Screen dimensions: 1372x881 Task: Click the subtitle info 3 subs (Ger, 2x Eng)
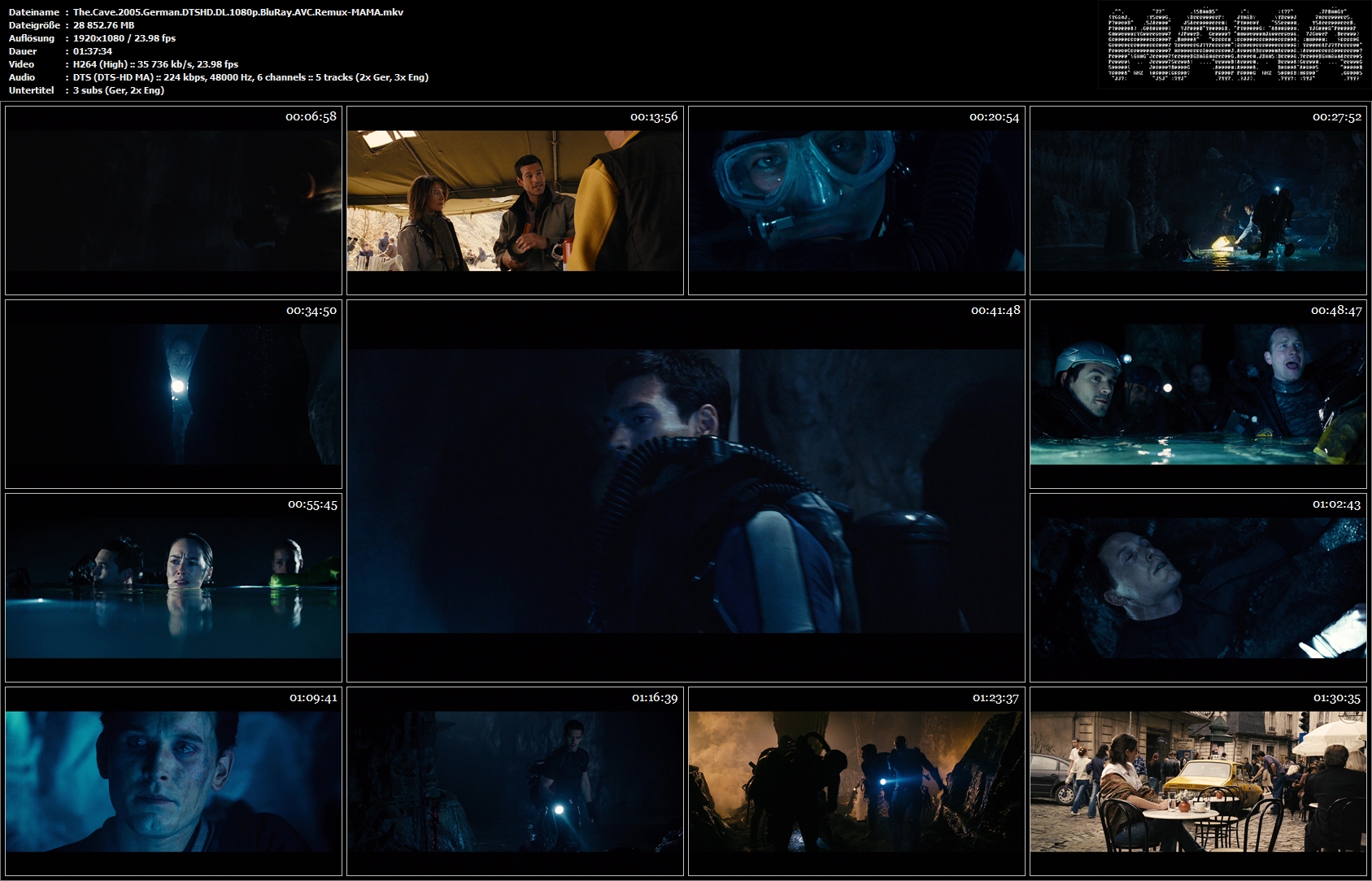click(119, 90)
